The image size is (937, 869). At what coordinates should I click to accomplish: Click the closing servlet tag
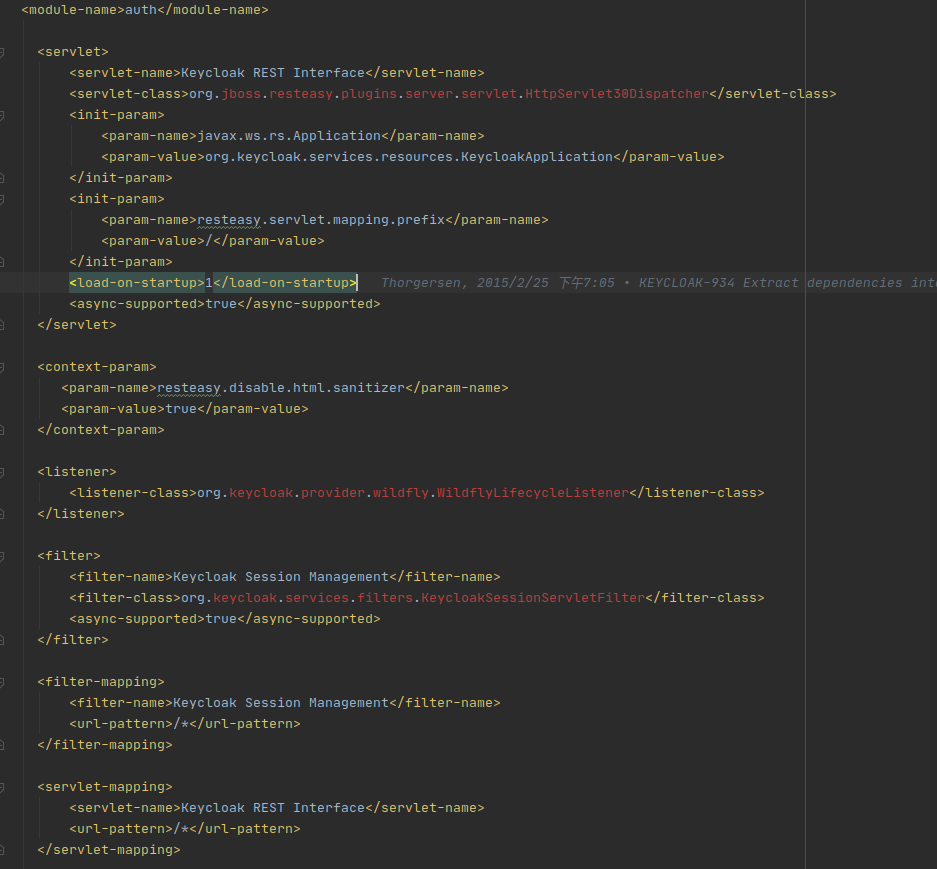(77, 325)
